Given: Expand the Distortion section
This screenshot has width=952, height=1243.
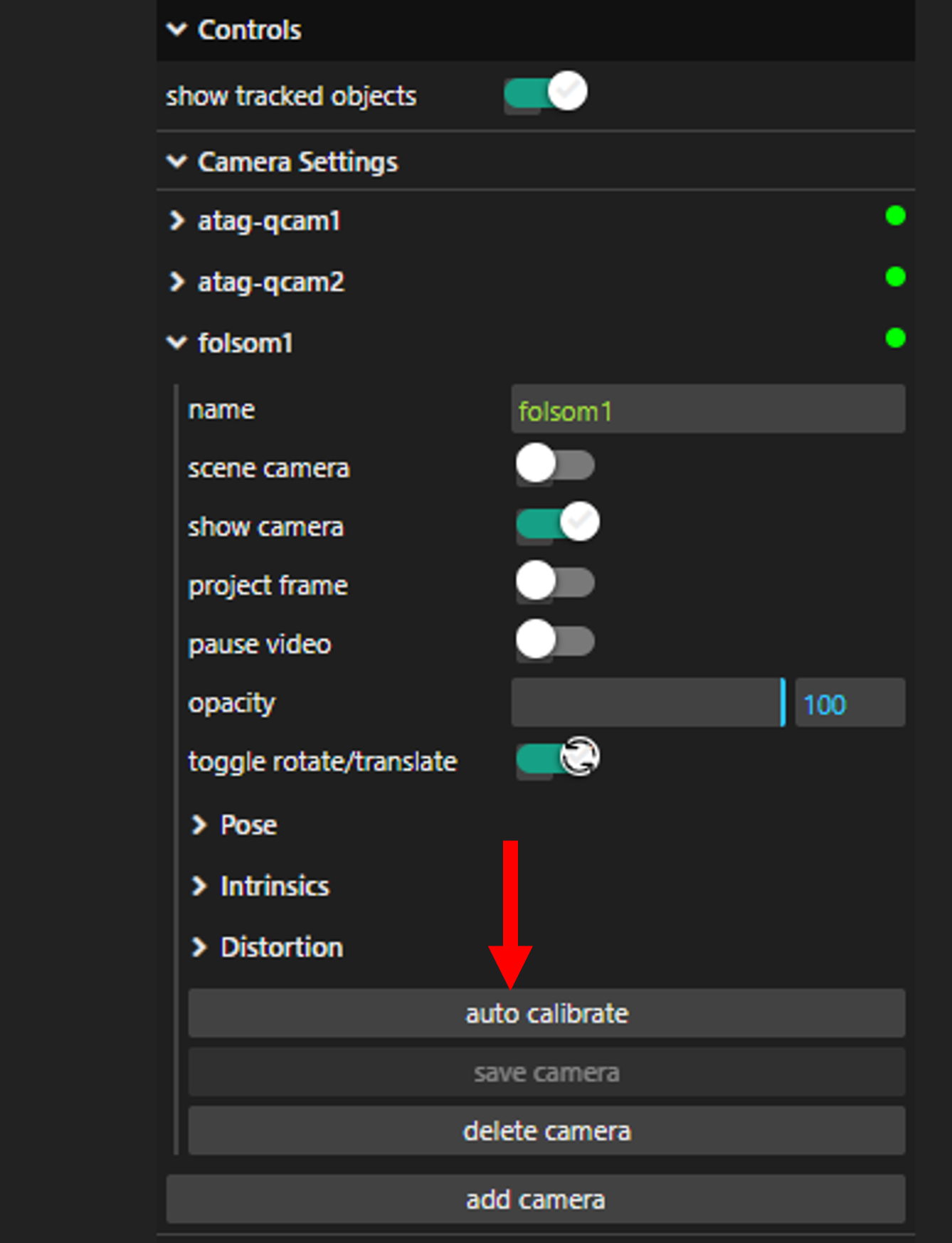Looking at the screenshot, I should coord(200,947).
